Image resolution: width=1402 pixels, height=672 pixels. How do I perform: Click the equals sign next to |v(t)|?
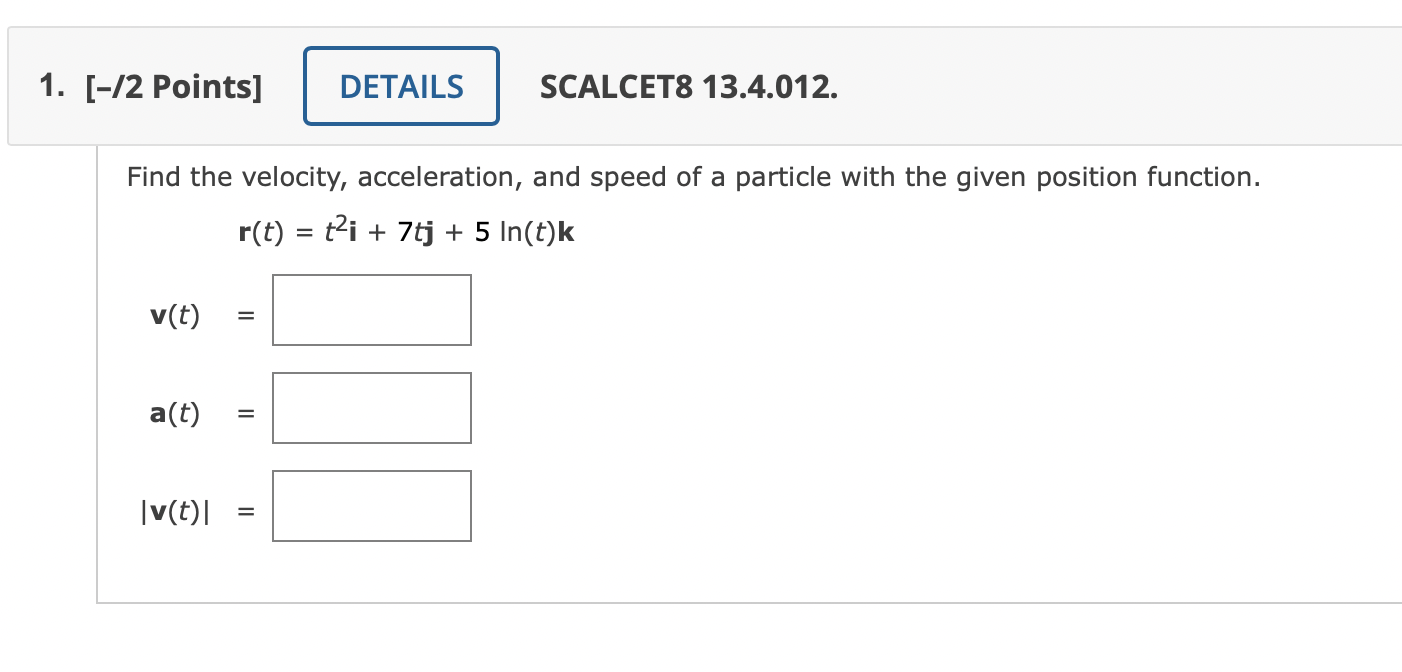pyautogui.click(x=245, y=511)
